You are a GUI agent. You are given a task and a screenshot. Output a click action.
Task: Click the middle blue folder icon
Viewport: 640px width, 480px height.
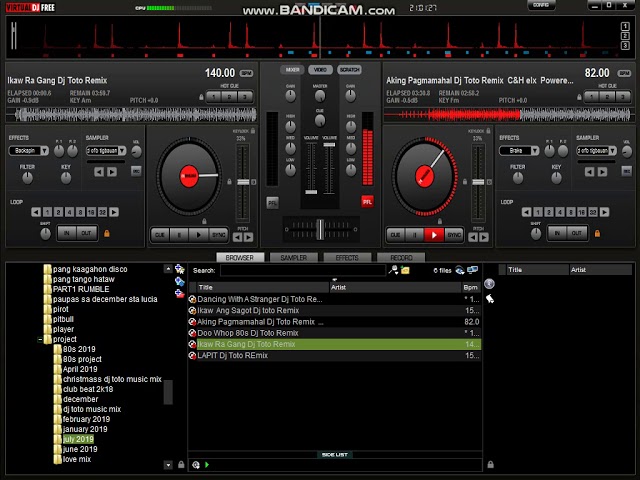pyautogui.click(x=180, y=281)
